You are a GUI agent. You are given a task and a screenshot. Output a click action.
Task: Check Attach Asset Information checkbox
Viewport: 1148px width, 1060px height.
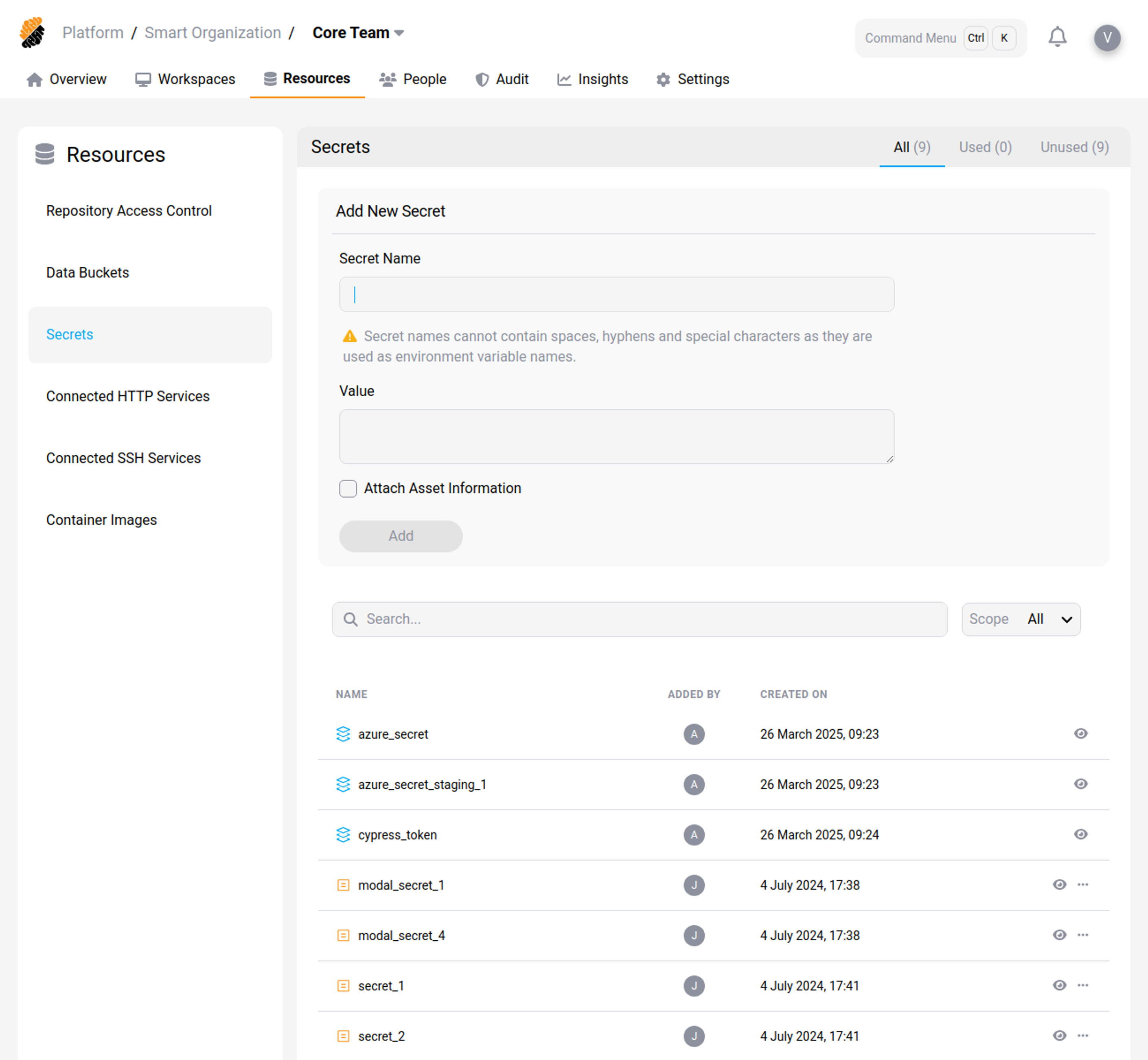348,488
